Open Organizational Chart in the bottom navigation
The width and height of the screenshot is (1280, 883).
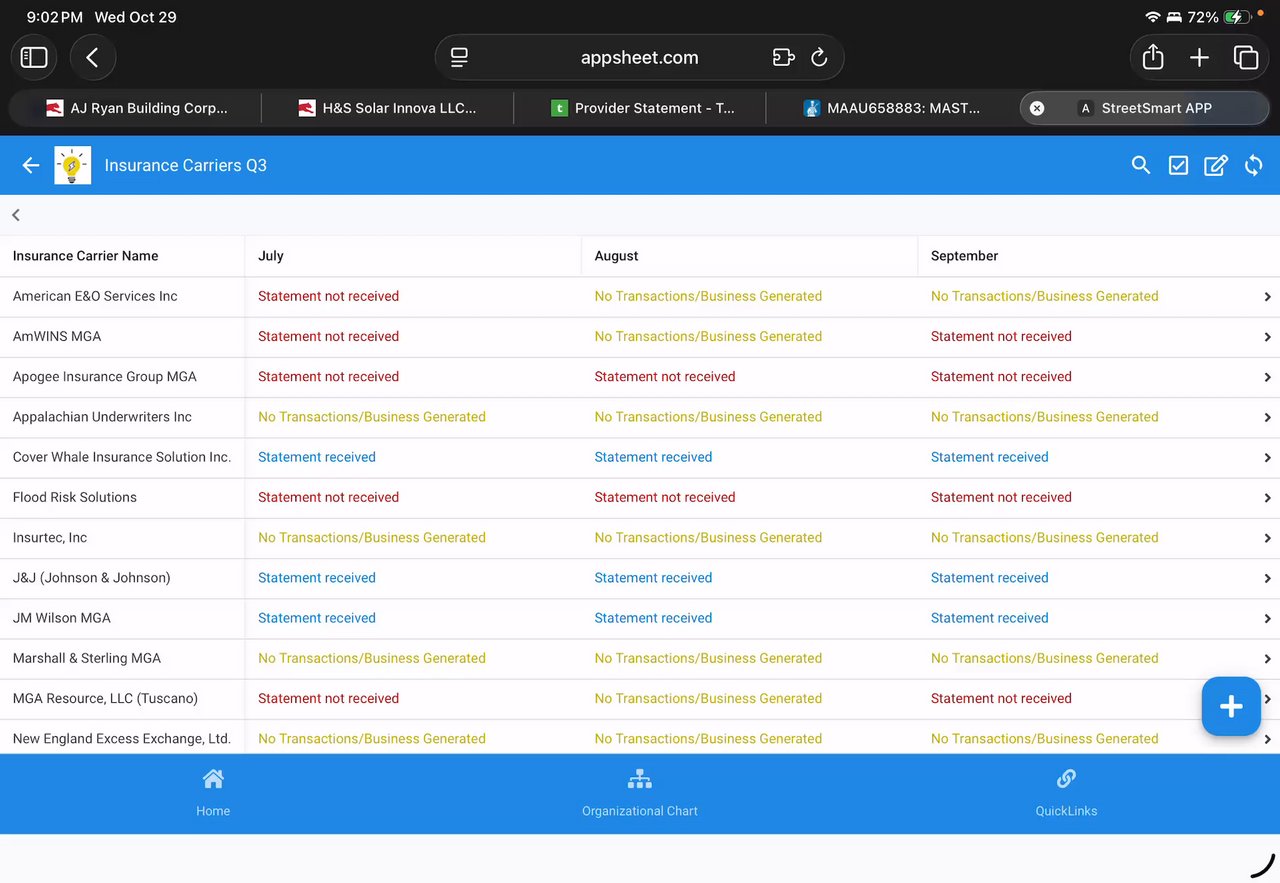[640, 793]
